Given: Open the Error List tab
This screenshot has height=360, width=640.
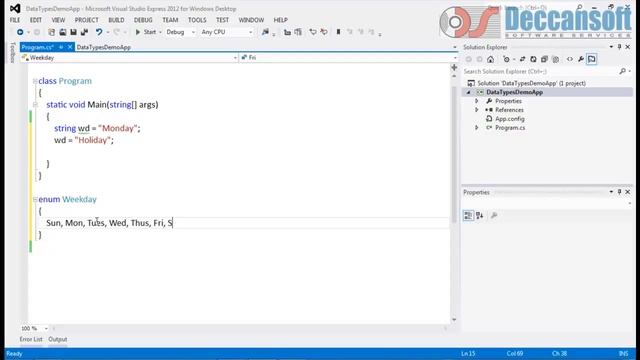Looking at the screenshot, I should click(x=31, y=340).
